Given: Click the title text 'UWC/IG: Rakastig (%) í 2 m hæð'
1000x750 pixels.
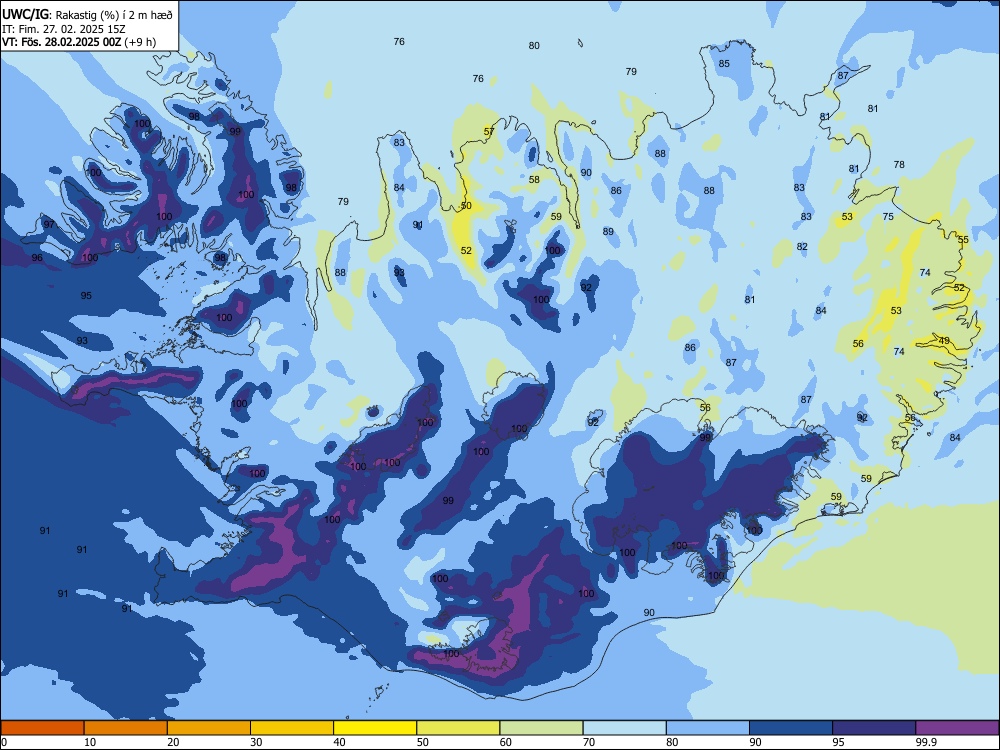Looking at the screenshot, I should coord(87,14).
